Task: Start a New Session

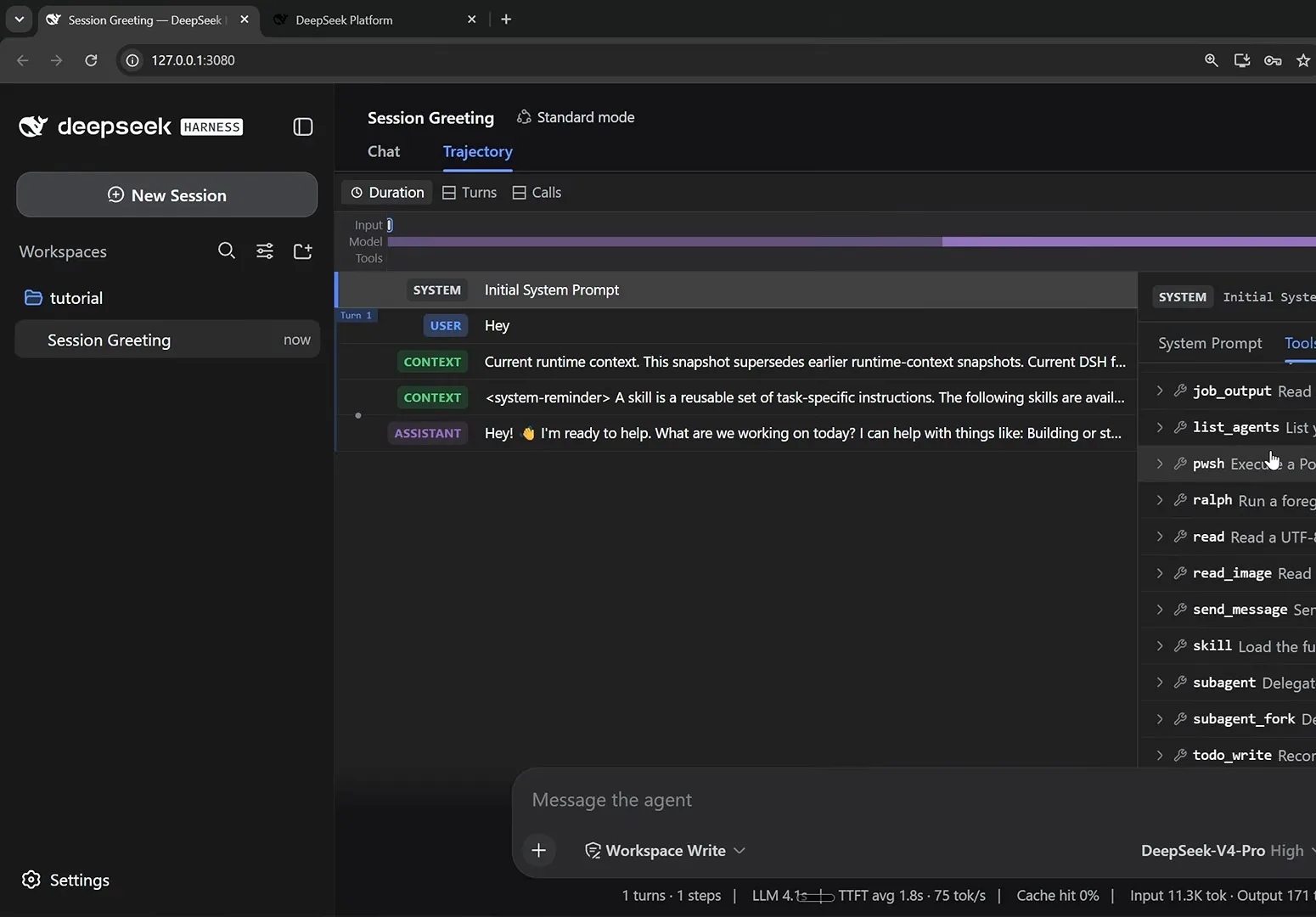Action: point(167,194)
